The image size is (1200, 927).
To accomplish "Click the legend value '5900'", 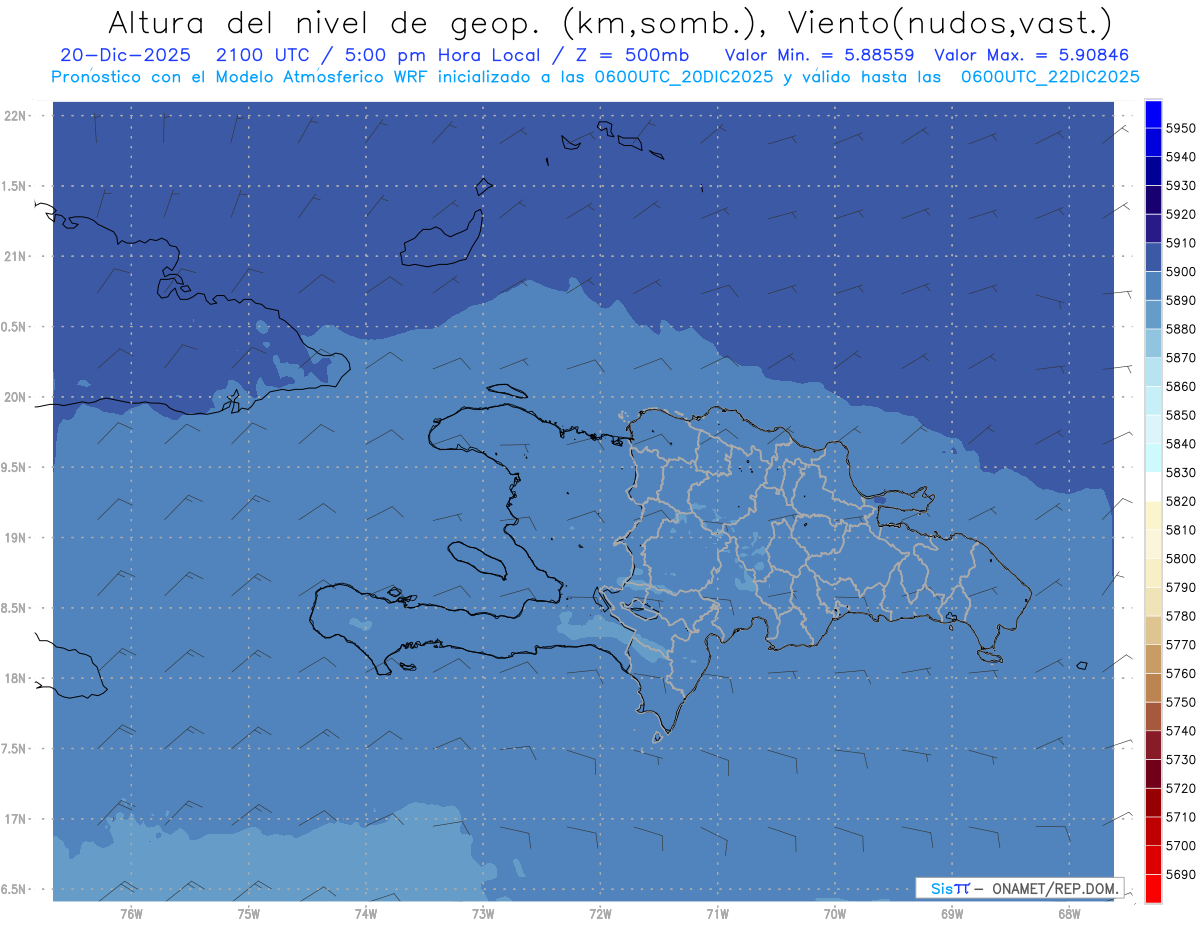I will click(x=1181, y=272).
